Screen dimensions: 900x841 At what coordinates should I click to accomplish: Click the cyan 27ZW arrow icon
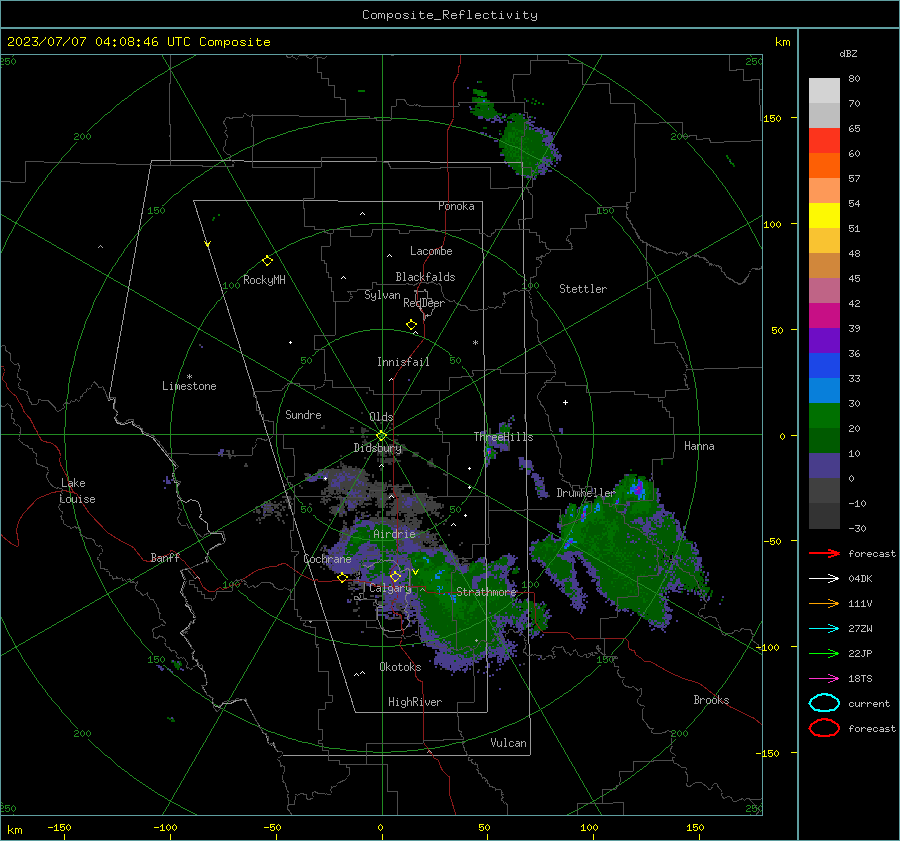coord(824,629)
